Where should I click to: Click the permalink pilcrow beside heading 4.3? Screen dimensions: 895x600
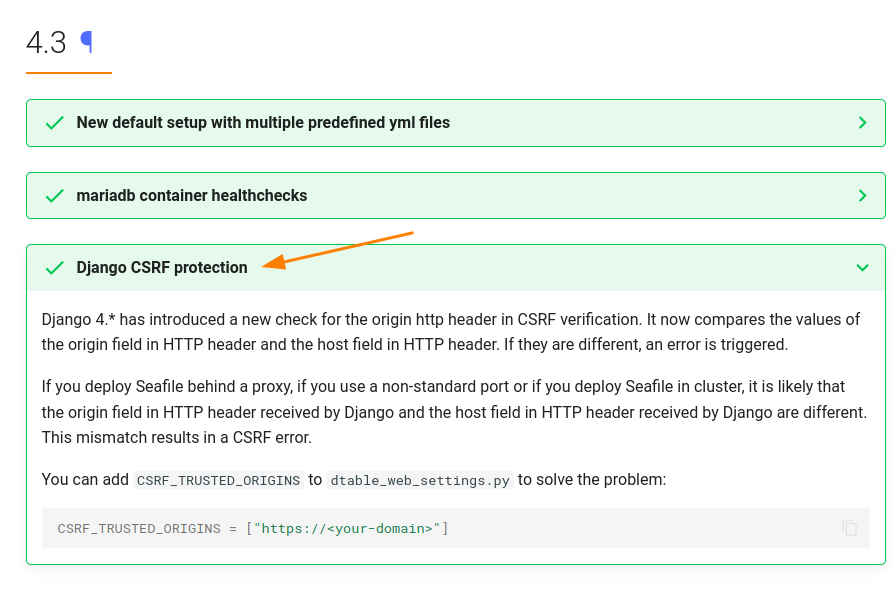pyautogui.click(x=87, y=42)
